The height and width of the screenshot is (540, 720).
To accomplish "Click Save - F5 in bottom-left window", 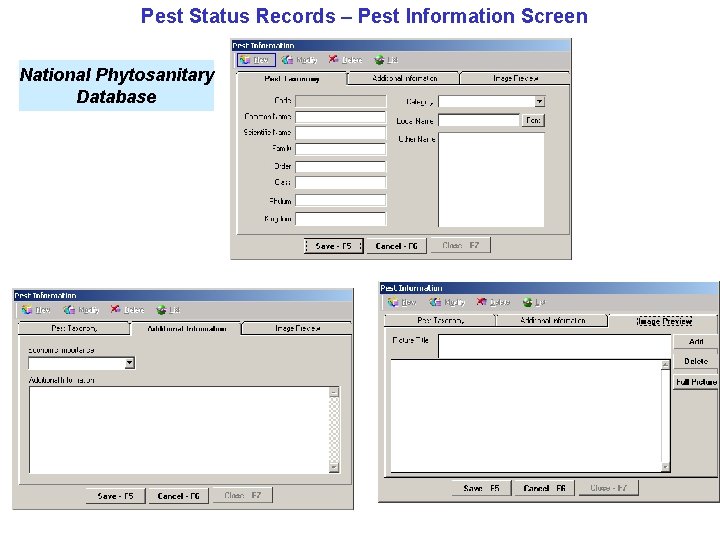I will click(x=115, y=496).
